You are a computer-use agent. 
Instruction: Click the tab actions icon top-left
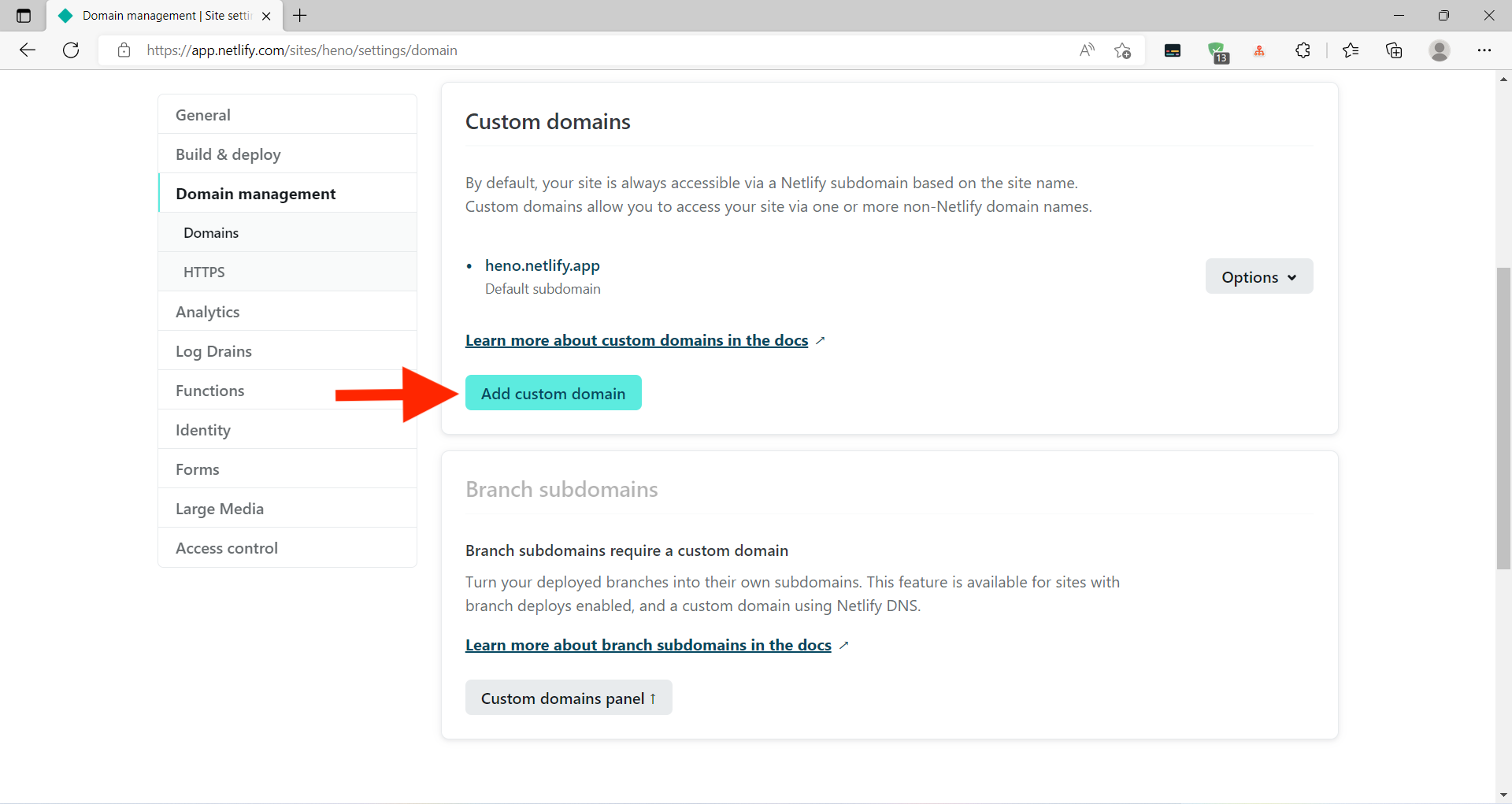point(23,16)
